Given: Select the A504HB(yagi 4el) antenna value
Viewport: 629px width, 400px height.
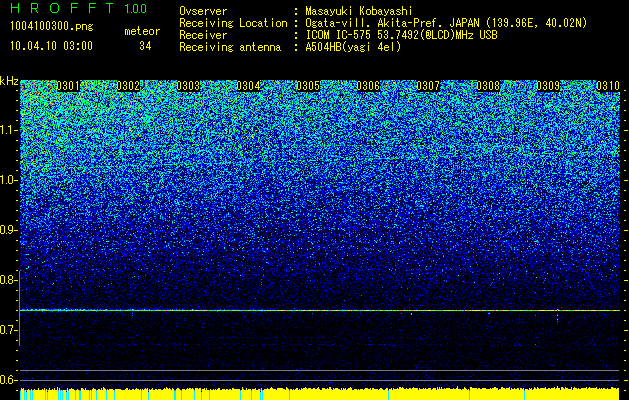Looking at the screenshot, I should point(353,47).
